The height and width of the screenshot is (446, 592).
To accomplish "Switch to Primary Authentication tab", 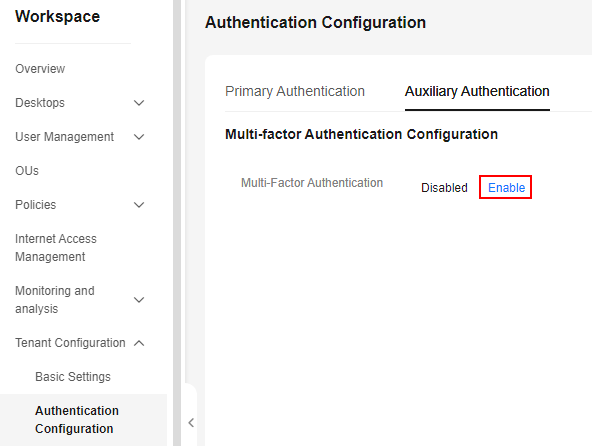I will tap(295, 91).
